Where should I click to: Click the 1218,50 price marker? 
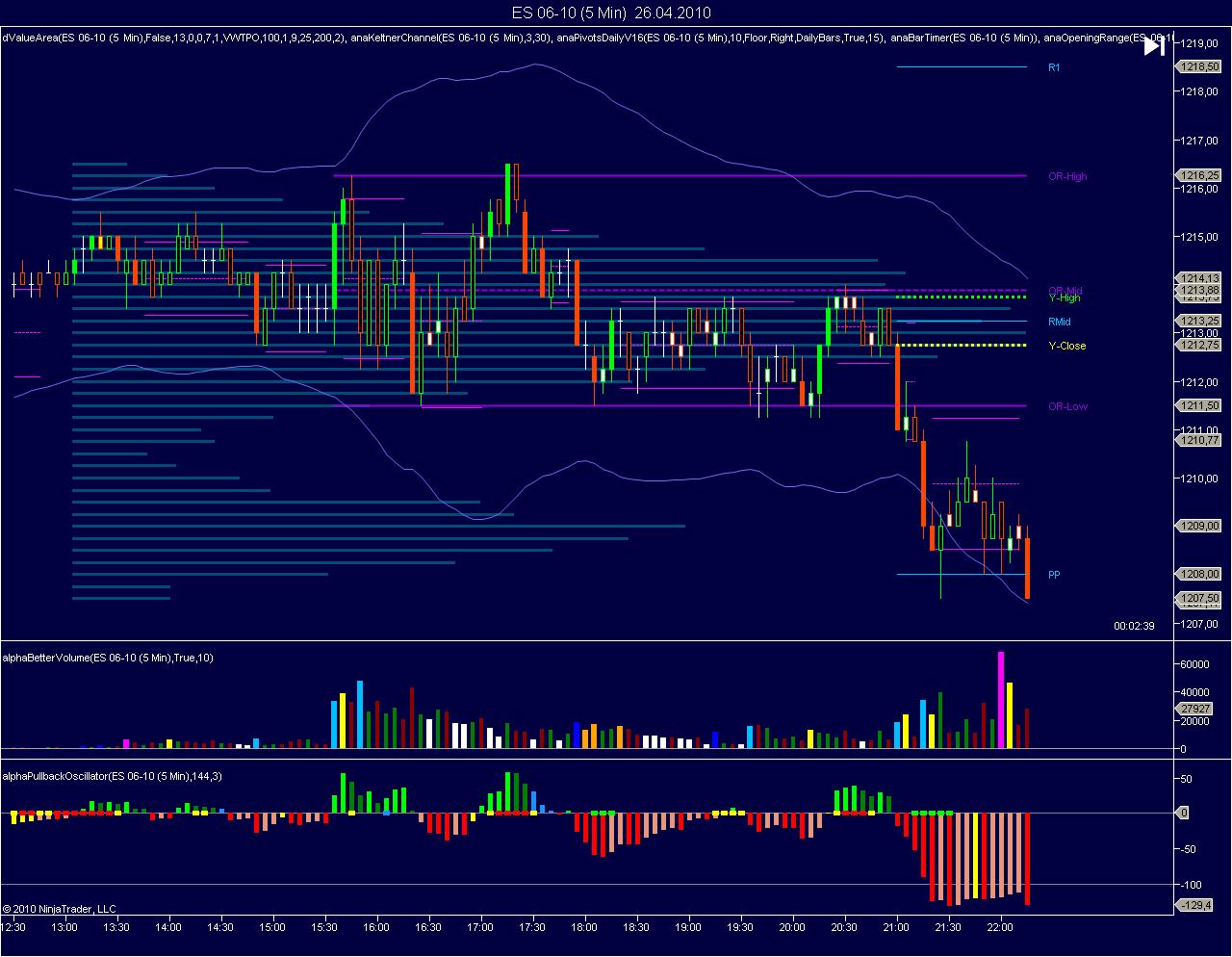1200,67
